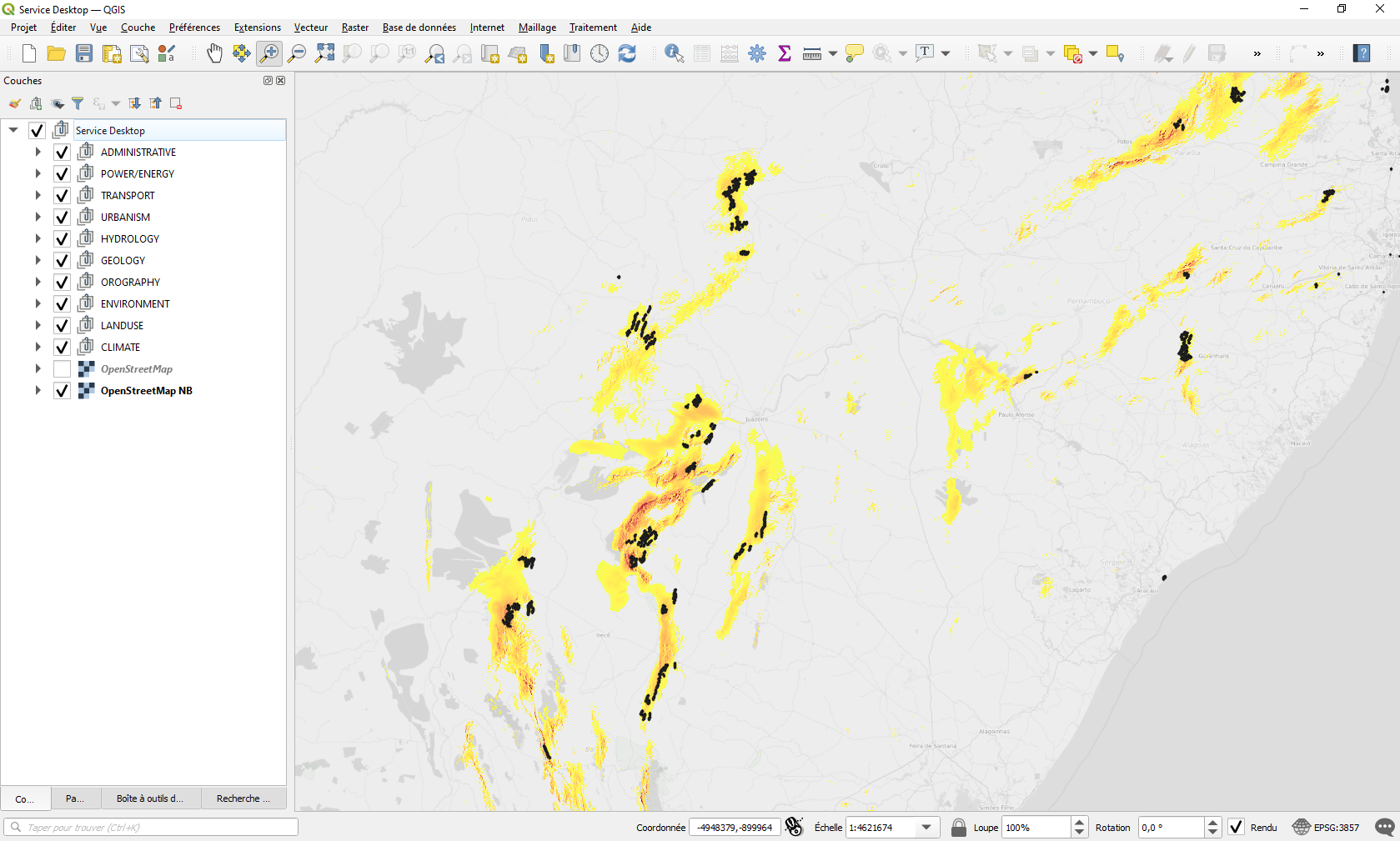Click the Remove layer/group icon
Image resolution: width=1400 pixels, height=841 pixels.
click(x=176, y=103)
